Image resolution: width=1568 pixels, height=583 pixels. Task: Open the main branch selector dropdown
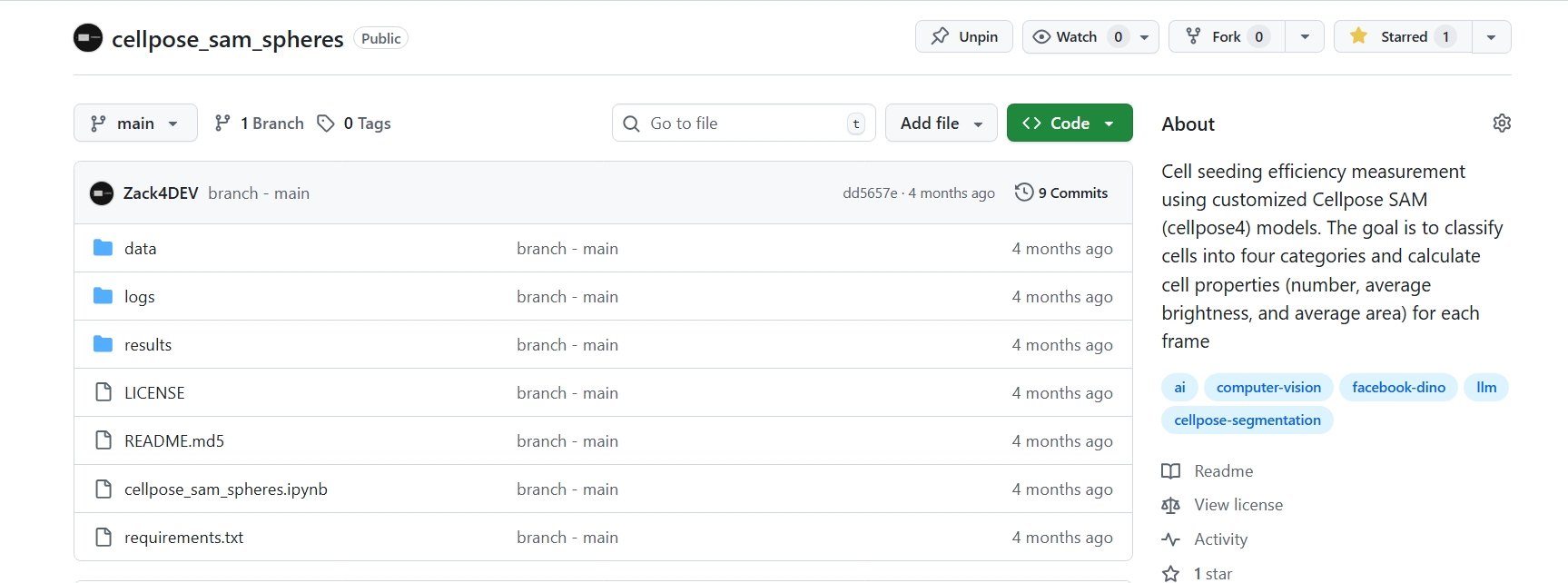[135, 123]
